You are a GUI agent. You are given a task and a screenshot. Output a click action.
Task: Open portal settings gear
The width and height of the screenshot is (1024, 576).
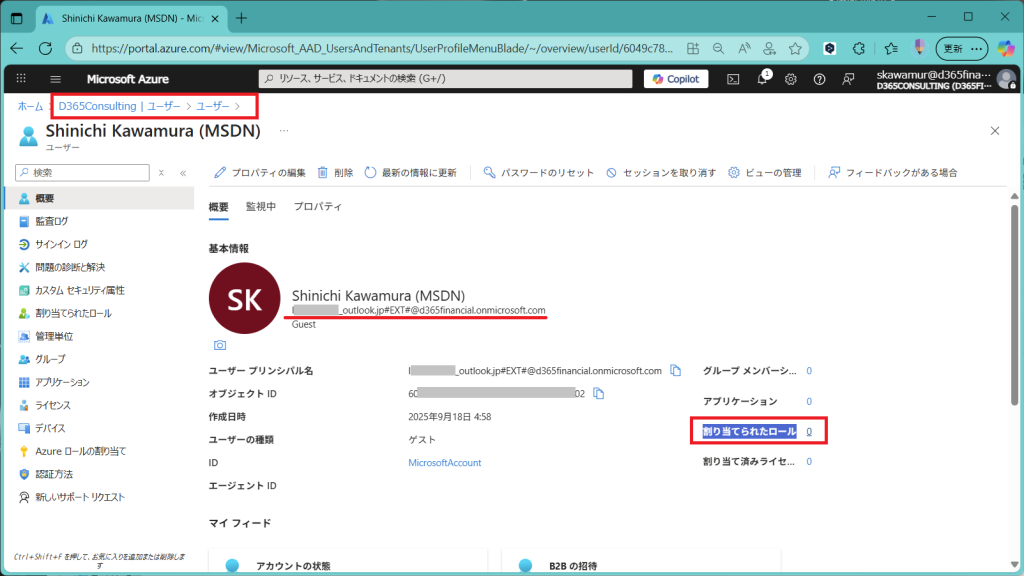coord(791,79)
